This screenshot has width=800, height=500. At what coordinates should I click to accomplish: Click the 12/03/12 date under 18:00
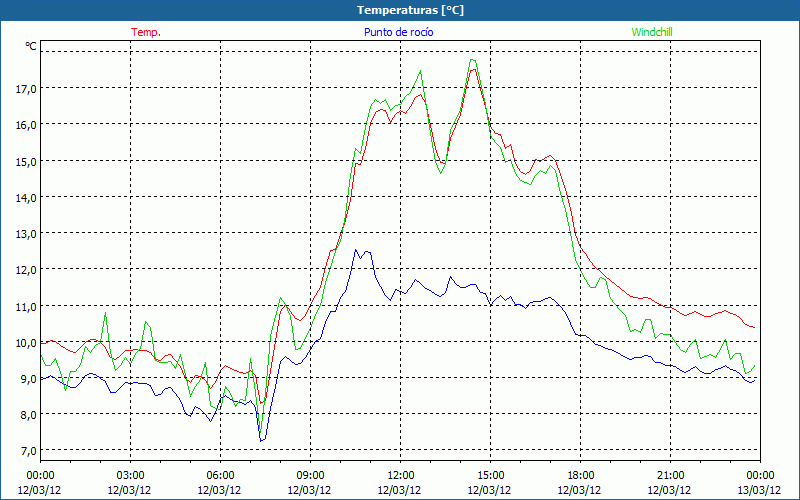coord(579,490)
